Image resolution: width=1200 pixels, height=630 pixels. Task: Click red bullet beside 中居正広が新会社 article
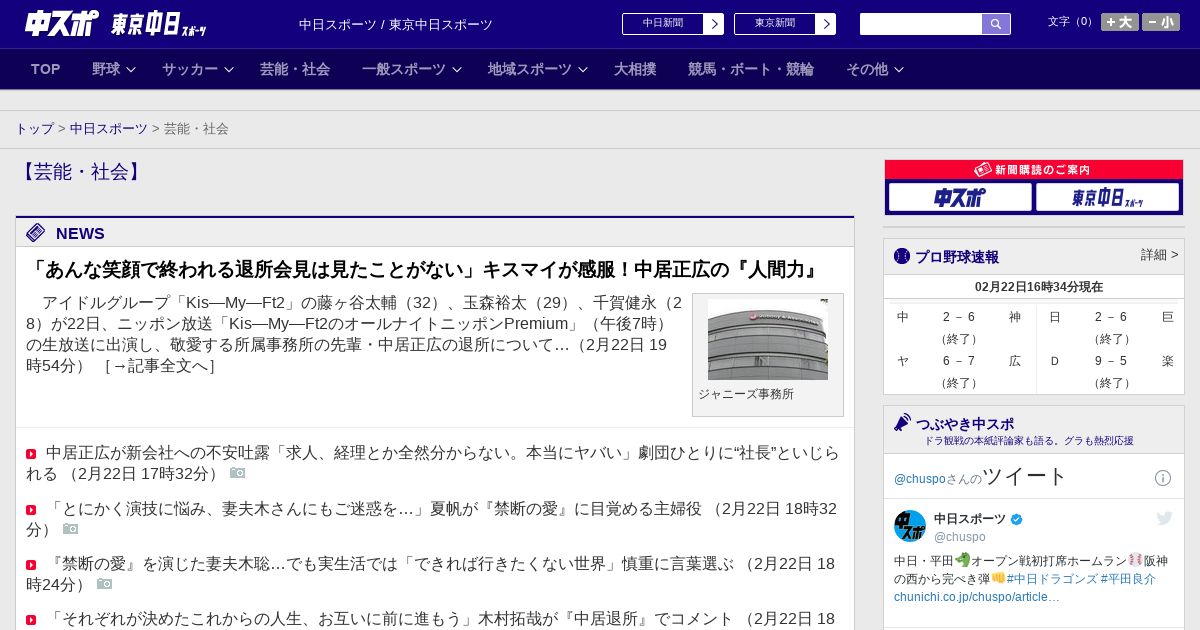(x=31, y=454)
